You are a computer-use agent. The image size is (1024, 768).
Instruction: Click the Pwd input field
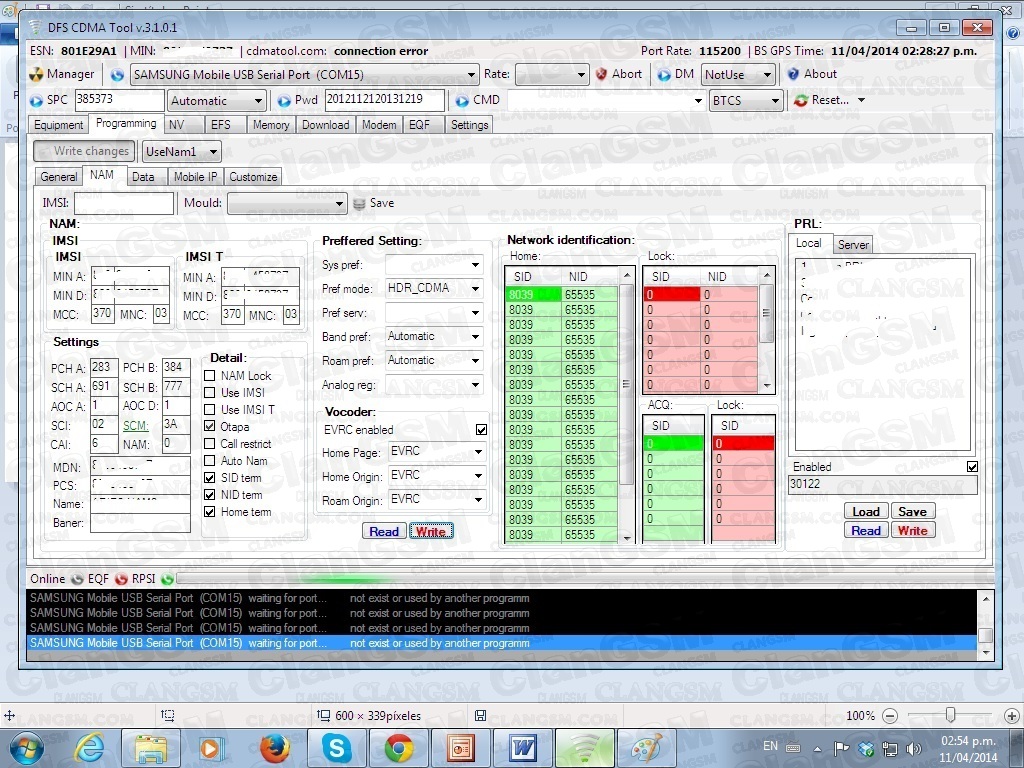click(385, 100)
